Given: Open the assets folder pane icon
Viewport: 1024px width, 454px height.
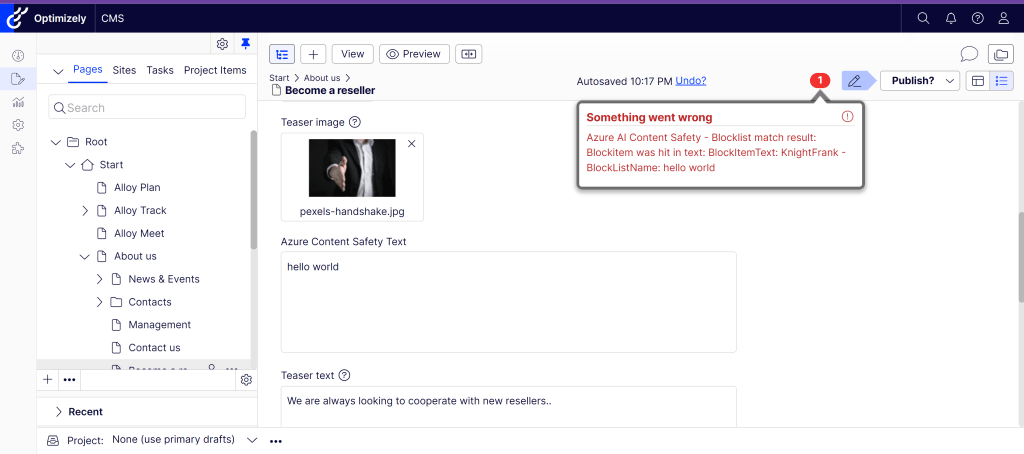Looking at the screenshot, I should point(1000,54).
